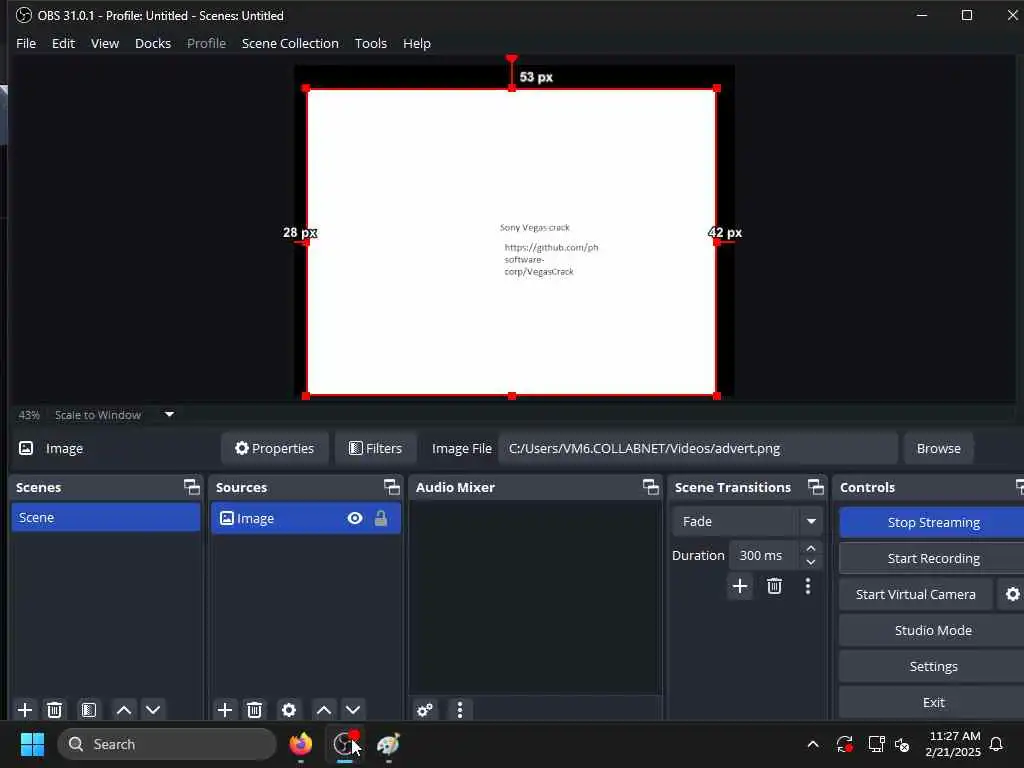The image size is (1024, 768).
Task: Open the Windows Start menu
Action: tap(32, 744)
